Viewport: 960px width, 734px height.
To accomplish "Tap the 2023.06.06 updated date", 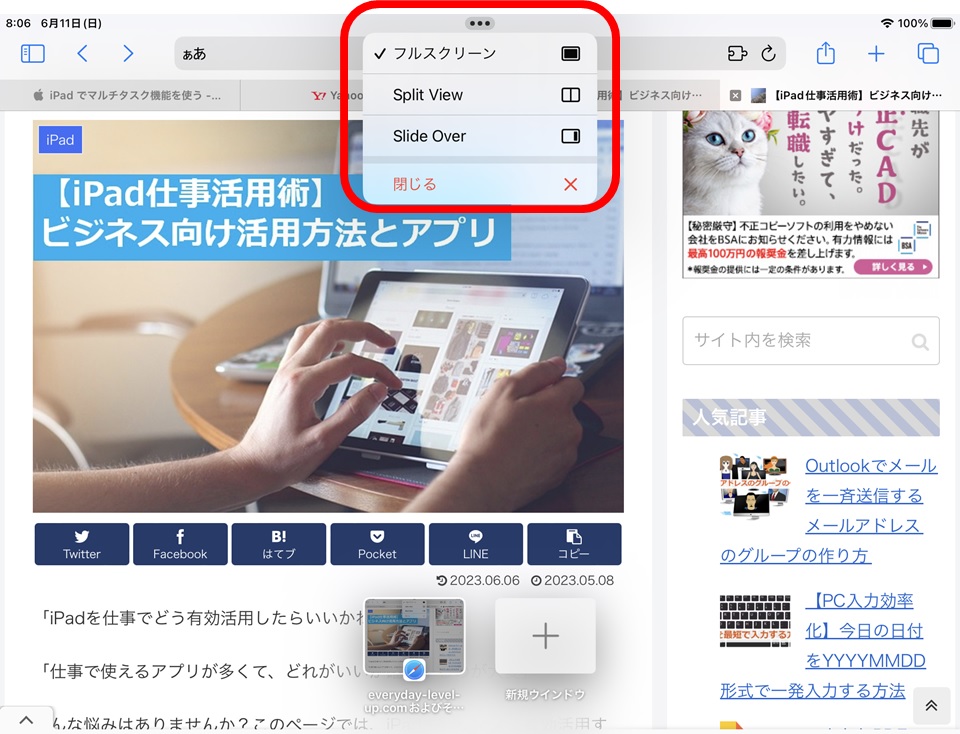I will point(478,580).
